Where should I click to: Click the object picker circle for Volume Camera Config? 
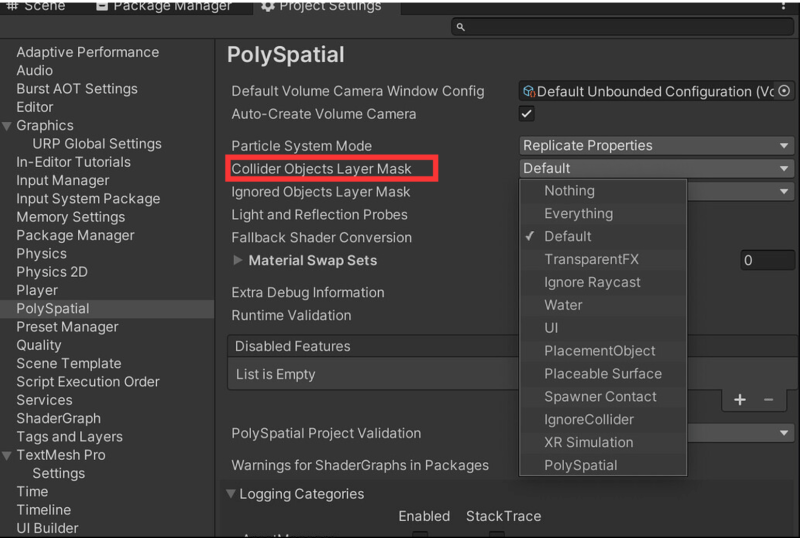784,91
